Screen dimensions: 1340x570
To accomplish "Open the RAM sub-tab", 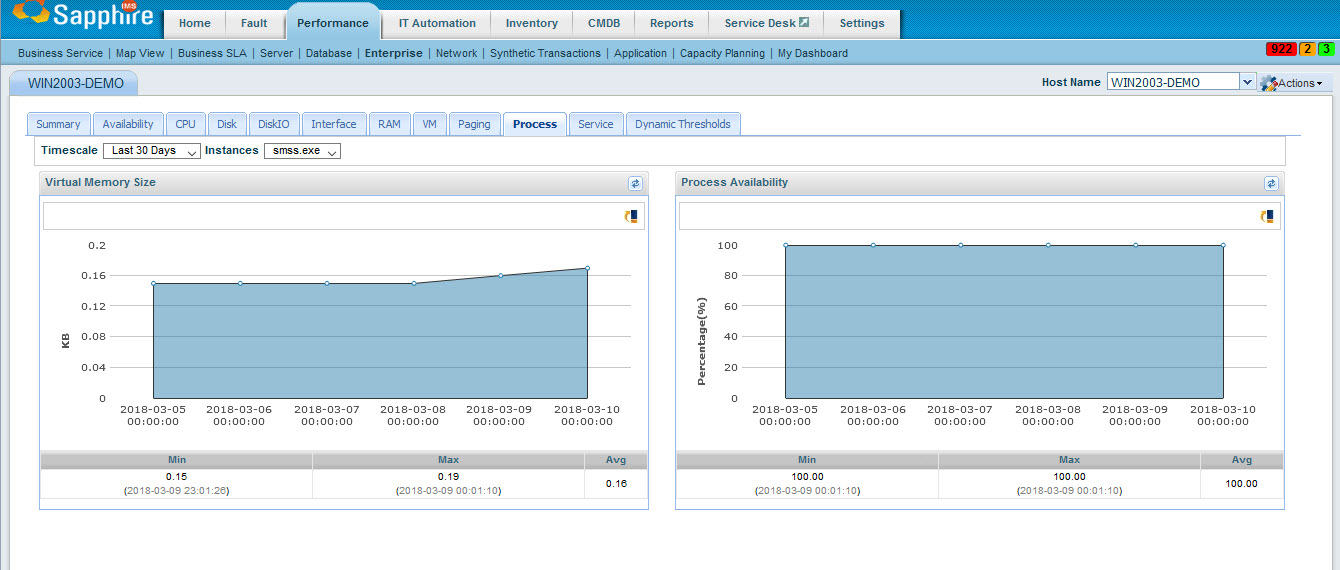I will (389, 124).
